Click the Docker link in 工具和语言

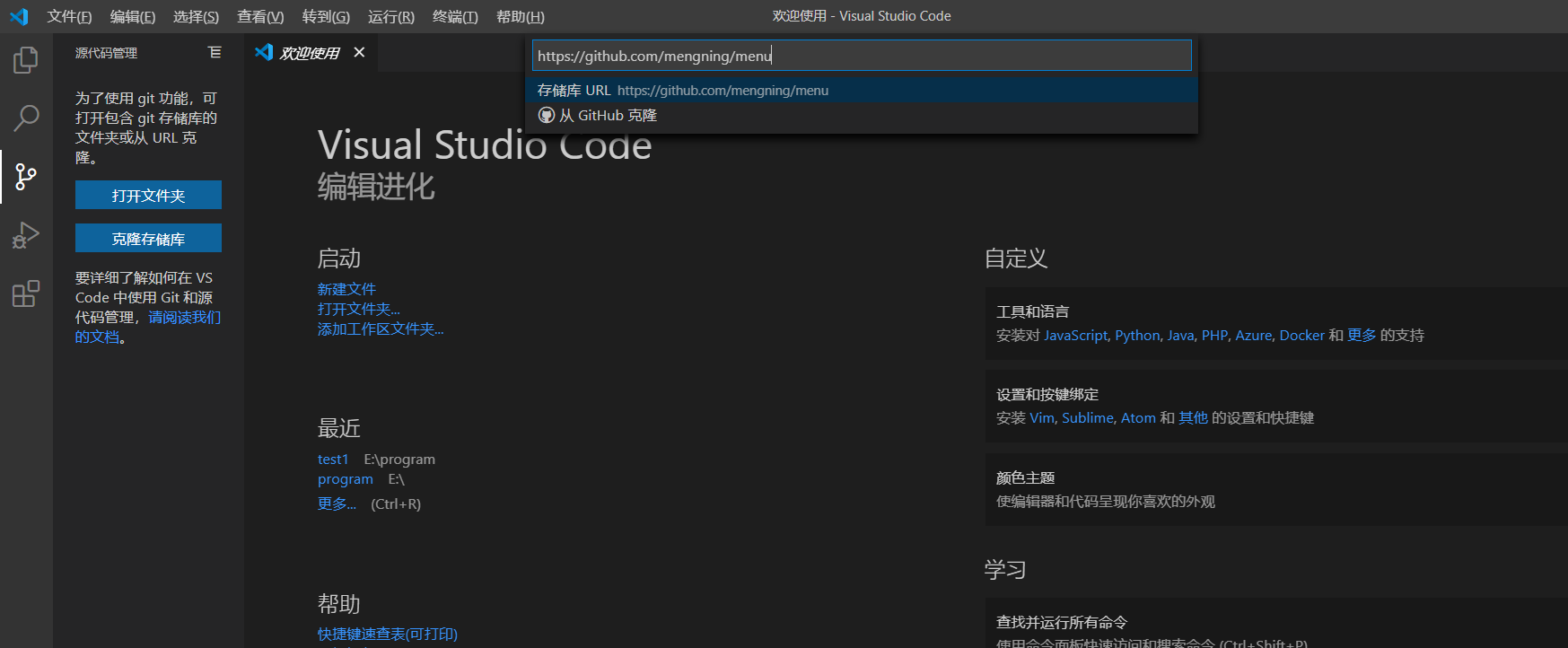(1302, 335)
